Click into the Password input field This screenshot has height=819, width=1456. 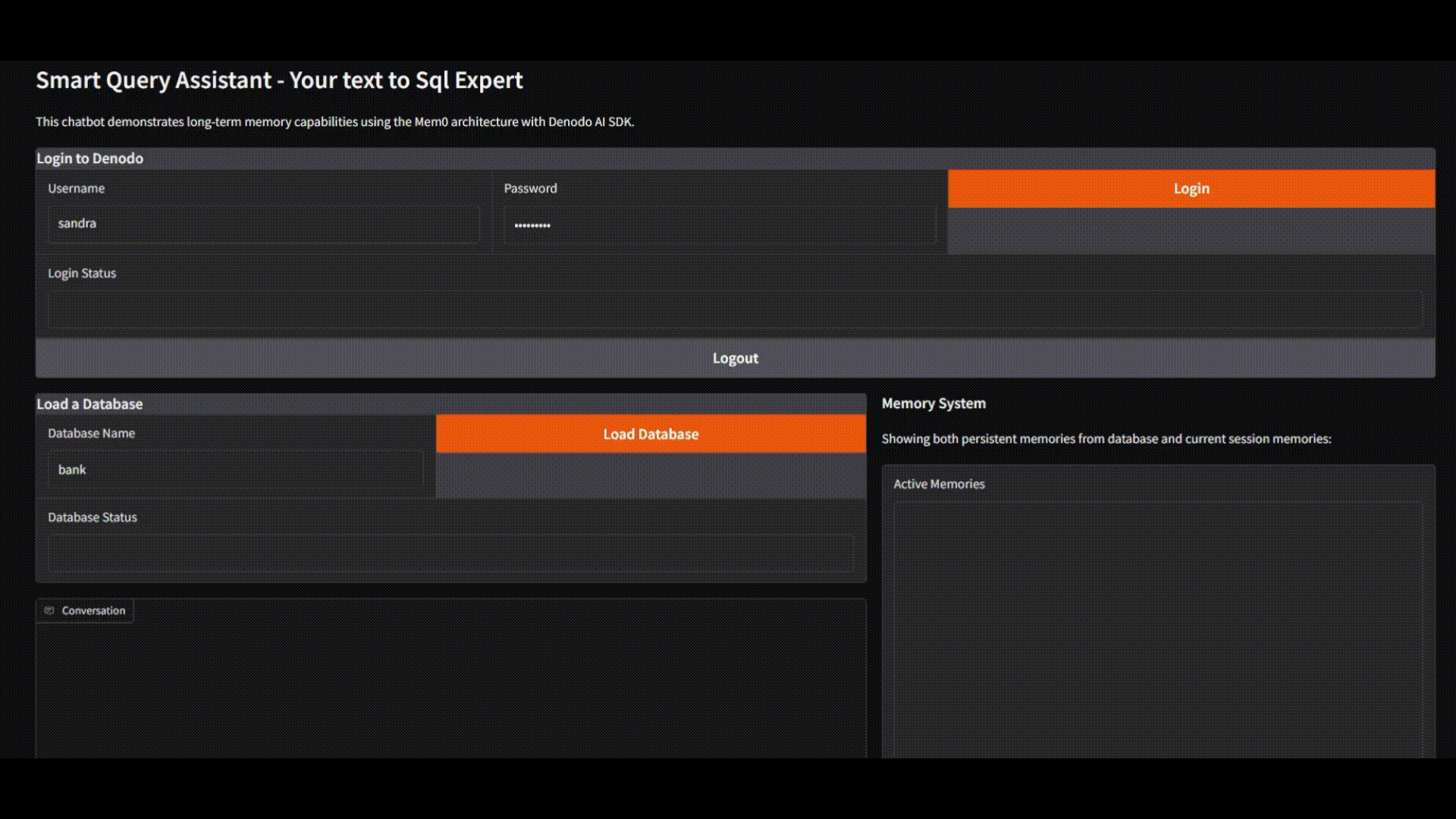tap(719, 225)
